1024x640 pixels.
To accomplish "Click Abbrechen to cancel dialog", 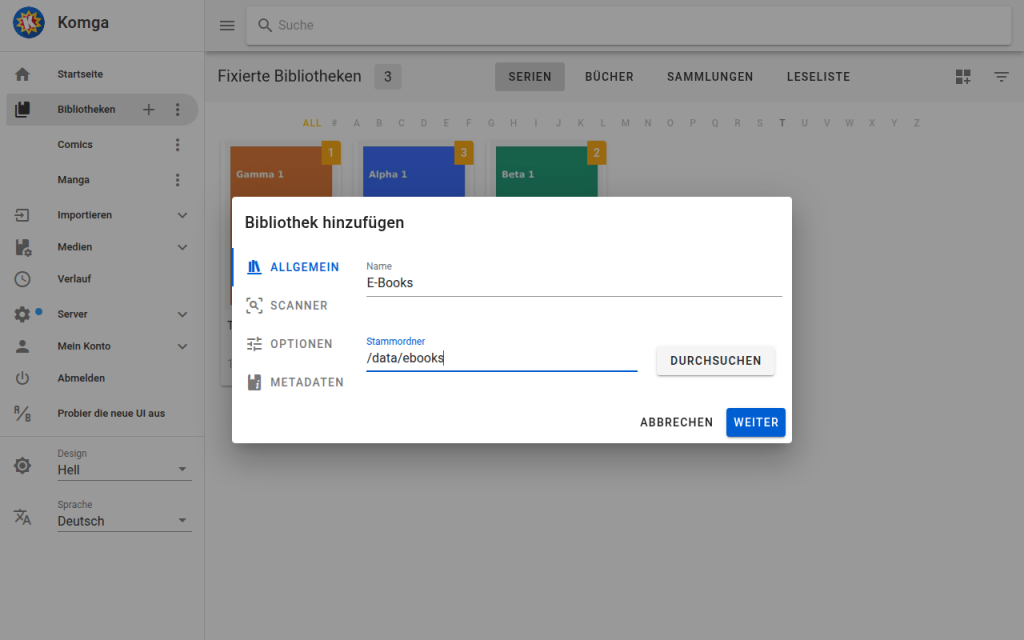I will (x=677, y=423).
